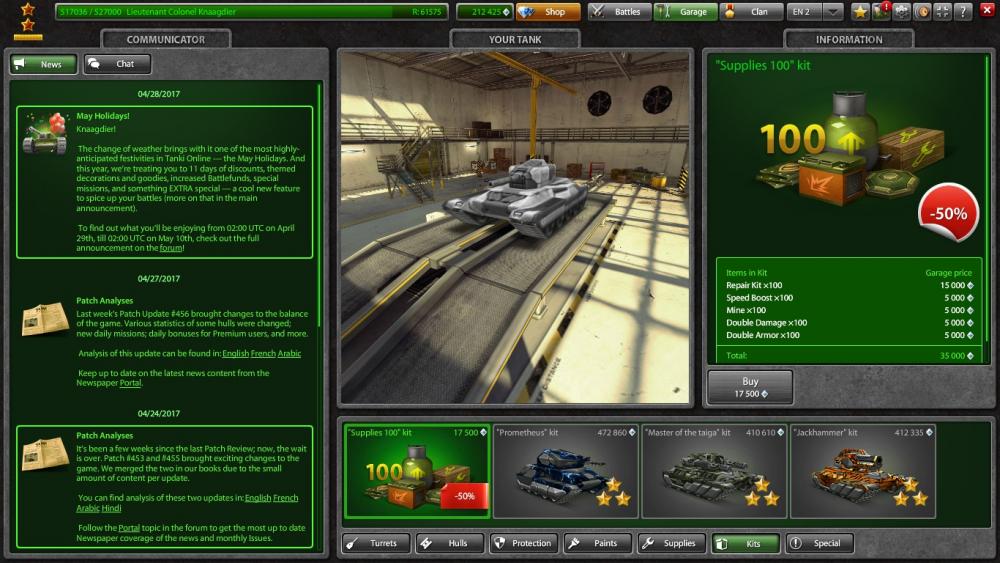Open the Shop with the diamond icon

point(548,12)
